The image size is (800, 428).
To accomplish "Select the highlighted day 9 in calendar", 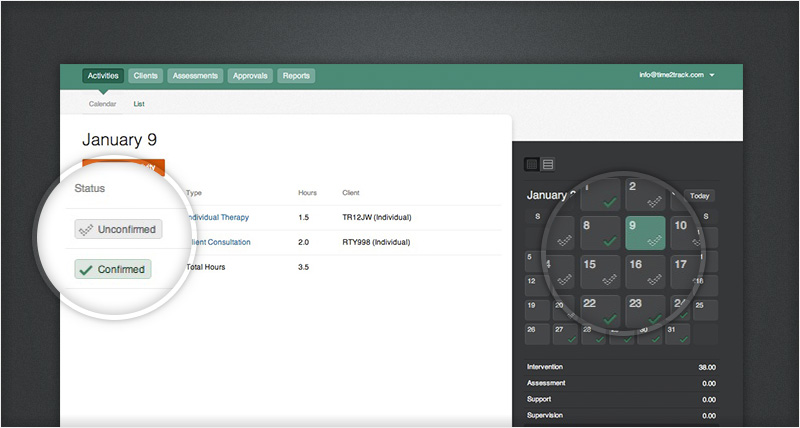I will [645, 233].
